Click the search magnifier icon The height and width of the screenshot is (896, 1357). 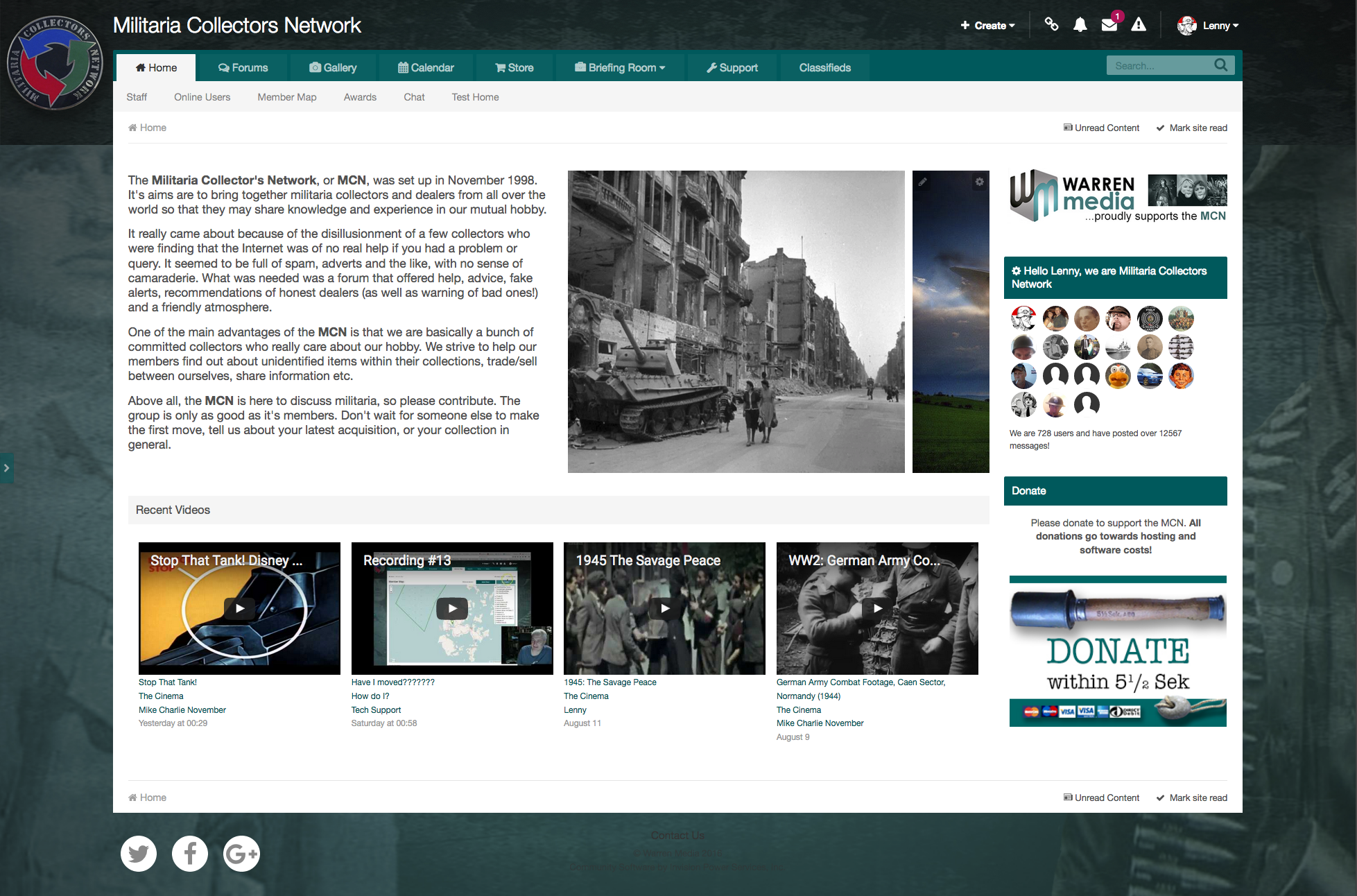[x=1220, y=65]
